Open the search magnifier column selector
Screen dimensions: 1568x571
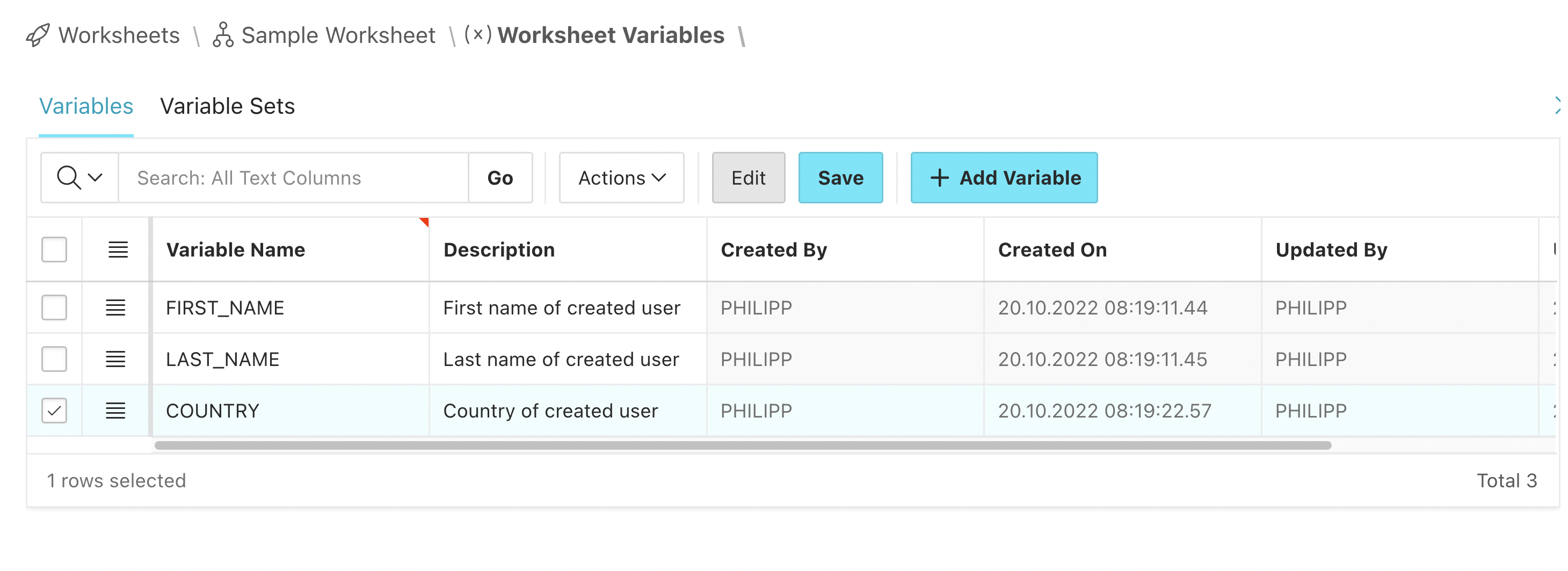point(69,178)
